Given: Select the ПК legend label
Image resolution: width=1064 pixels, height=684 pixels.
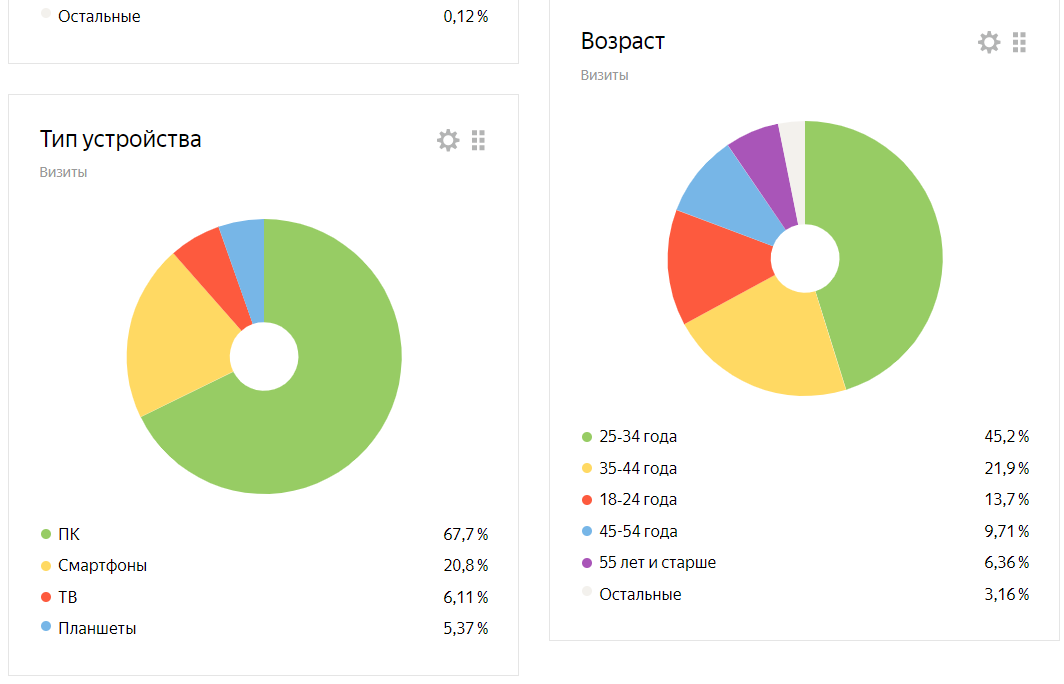Looking at the screenshot, I should tap(69, 534).
